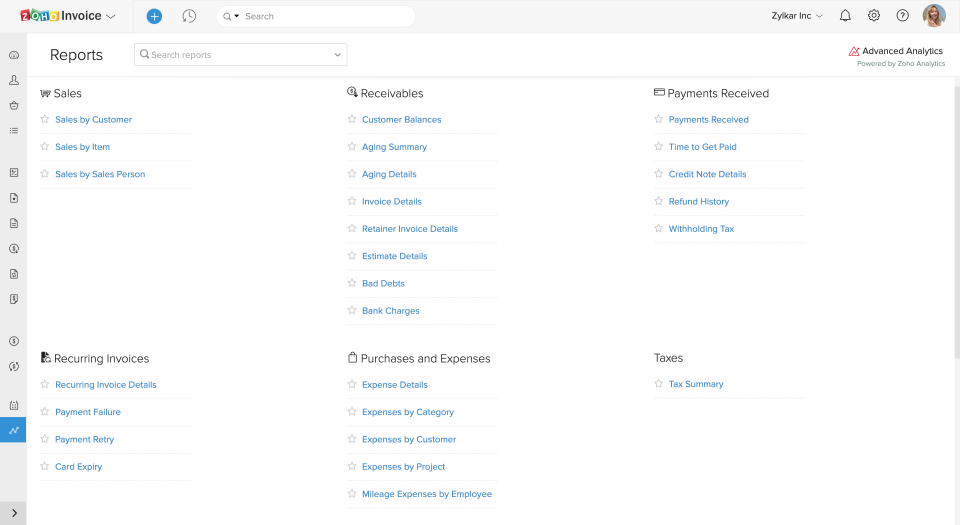This screenshot has height=525, width=960.
Task: Open the Customers person icon in sidebar
Action: point(14,80)
